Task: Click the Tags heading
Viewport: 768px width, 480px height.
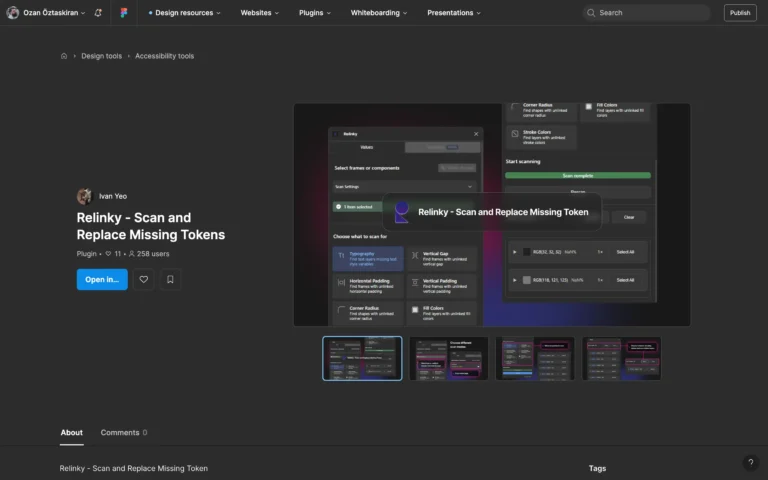Action: [x=597, y=468]
